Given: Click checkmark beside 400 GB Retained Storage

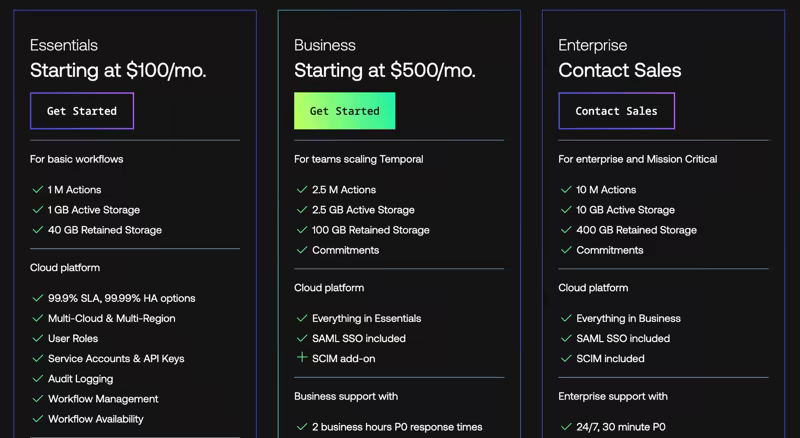Looking at the screenshot, I should 566,230.
